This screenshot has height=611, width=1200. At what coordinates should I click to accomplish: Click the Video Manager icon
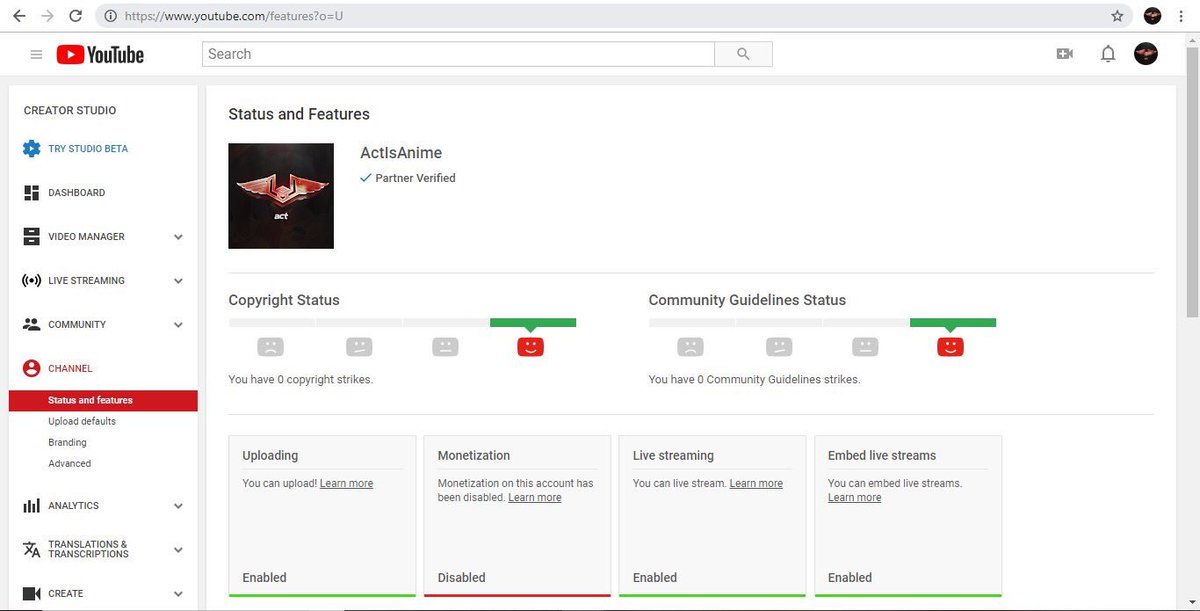tap(31, 237)
